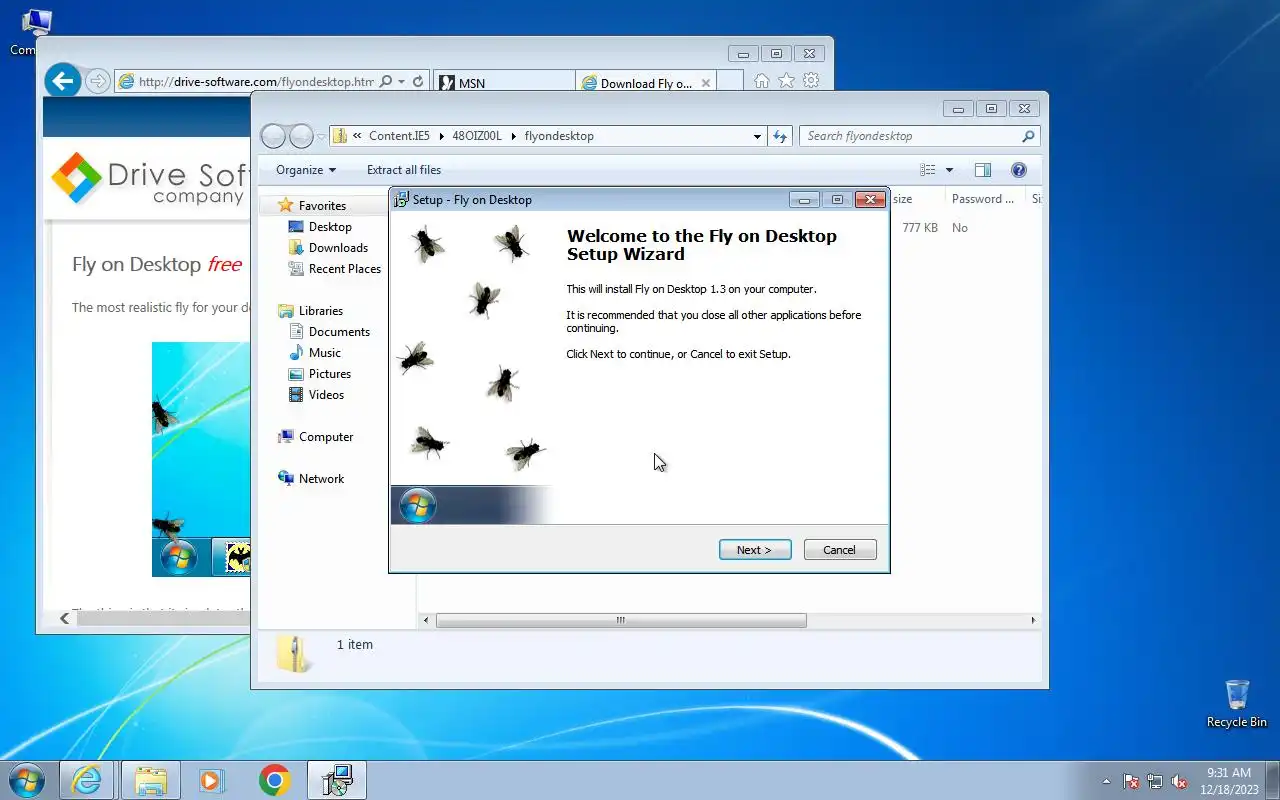Click the Content.IE5 breadcrumb segment

(x=399, y=136)
